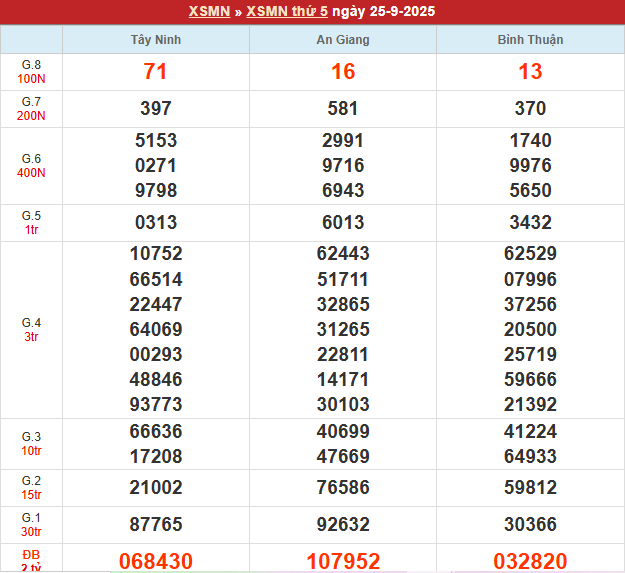This screenshot has height=573, width=625.
Task: Click the G.2 15tr prize label
Action: pyautogui.click(x=31, y=487)
